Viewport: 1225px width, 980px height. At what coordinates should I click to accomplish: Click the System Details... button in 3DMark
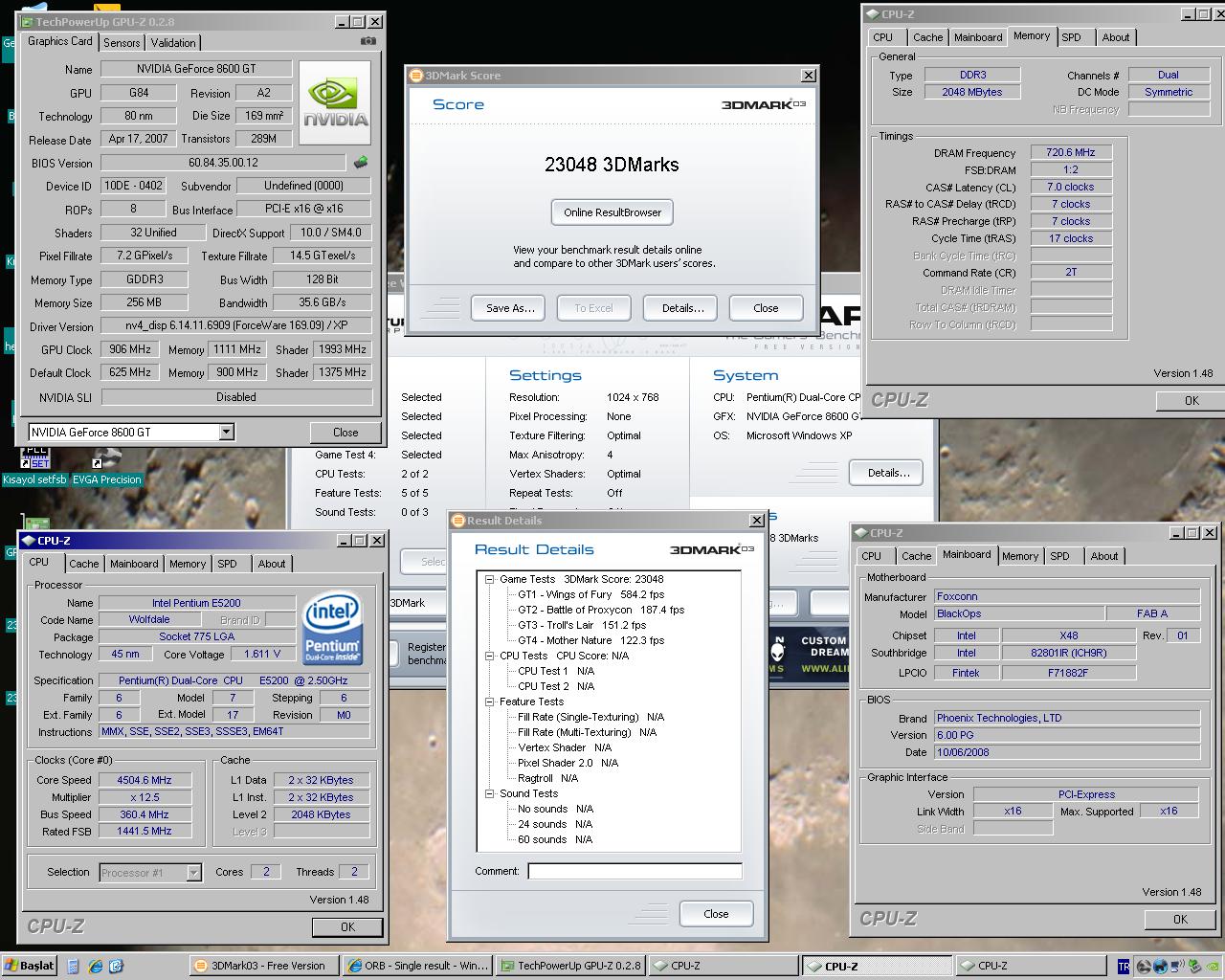888,473
